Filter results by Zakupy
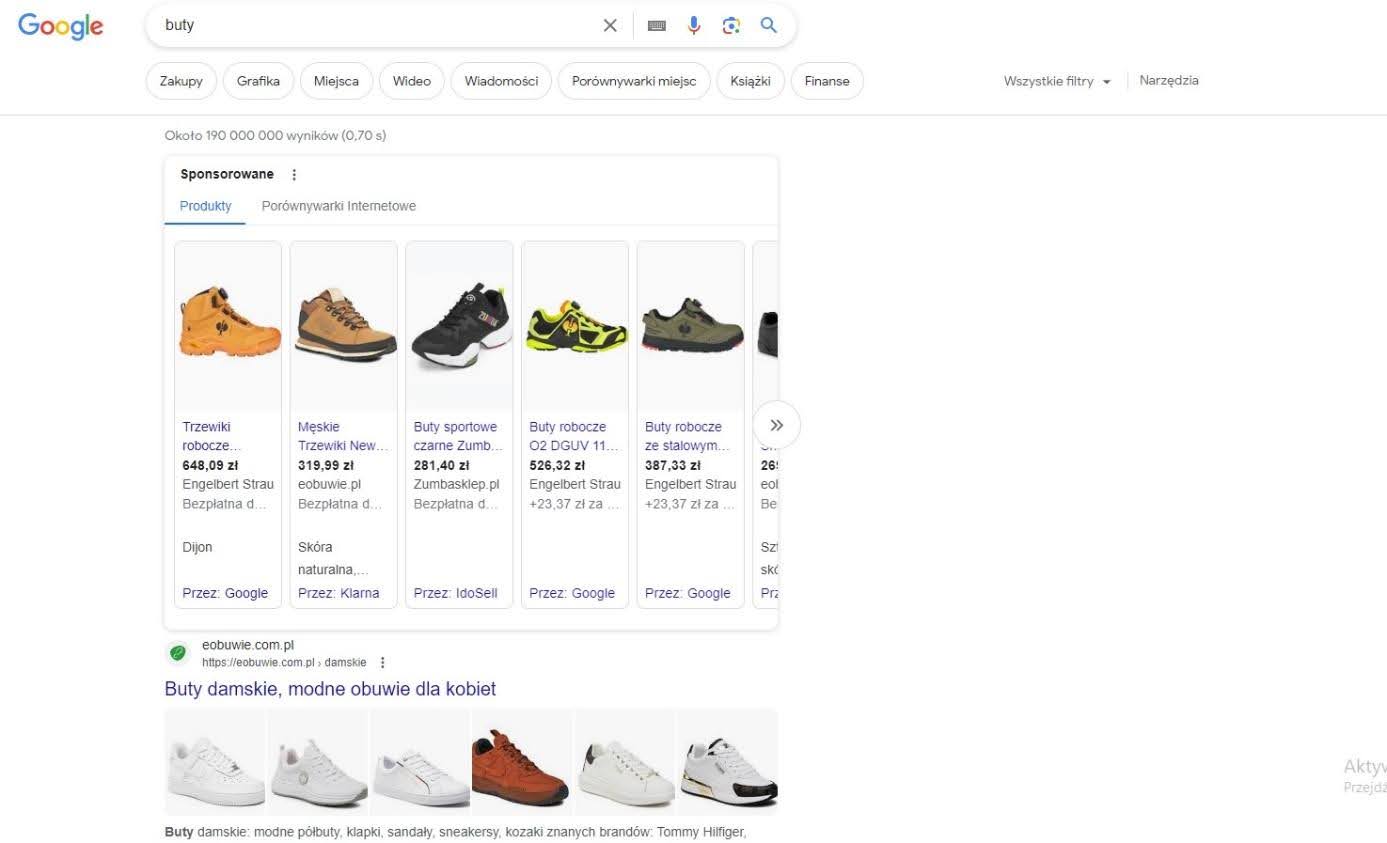The width and height of the screenshot is (1387, 843). tap(181, 81)
